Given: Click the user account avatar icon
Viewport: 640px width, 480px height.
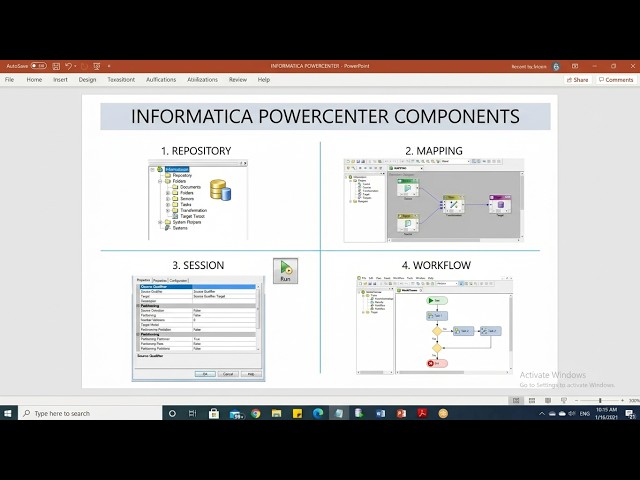Looking at the screenshot, I should tap(556, 66).
